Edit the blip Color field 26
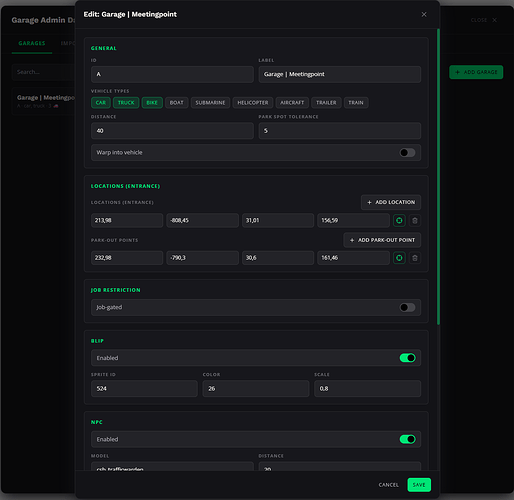The height and width of the screenshot is (500, 514). coord(256,389)
